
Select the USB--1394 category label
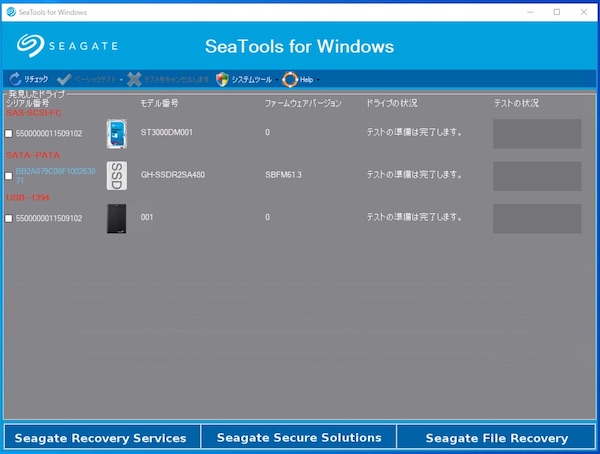(x=28, y=198)
